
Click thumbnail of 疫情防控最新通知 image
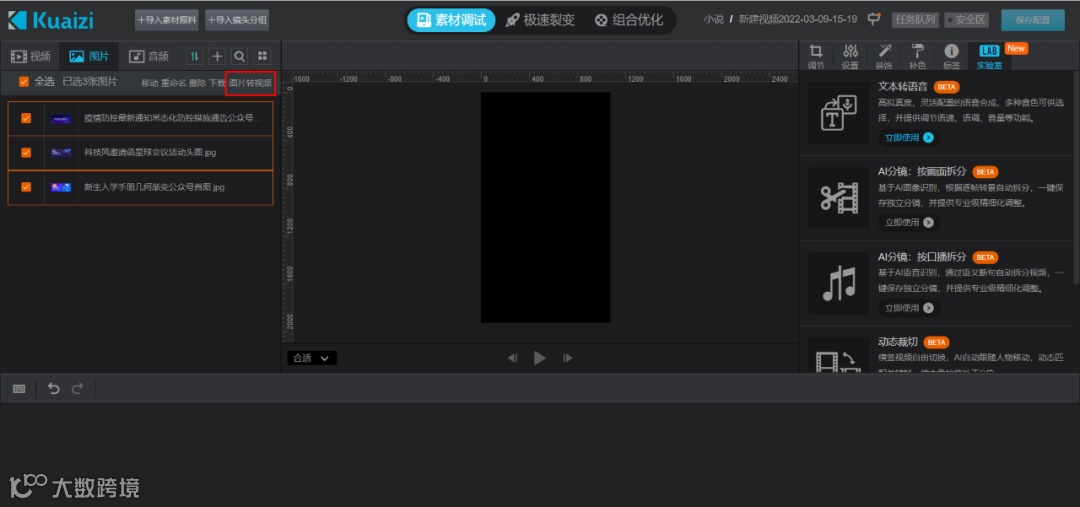[61, 118]
